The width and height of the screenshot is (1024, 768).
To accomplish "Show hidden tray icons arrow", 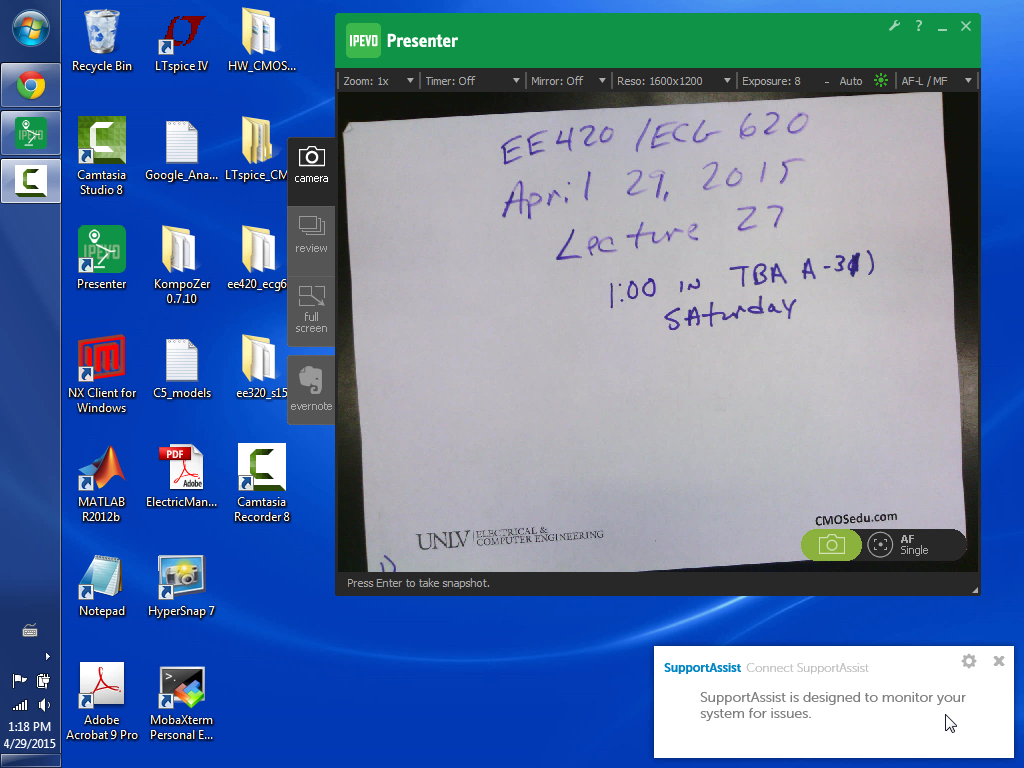I will coord(47,656).
